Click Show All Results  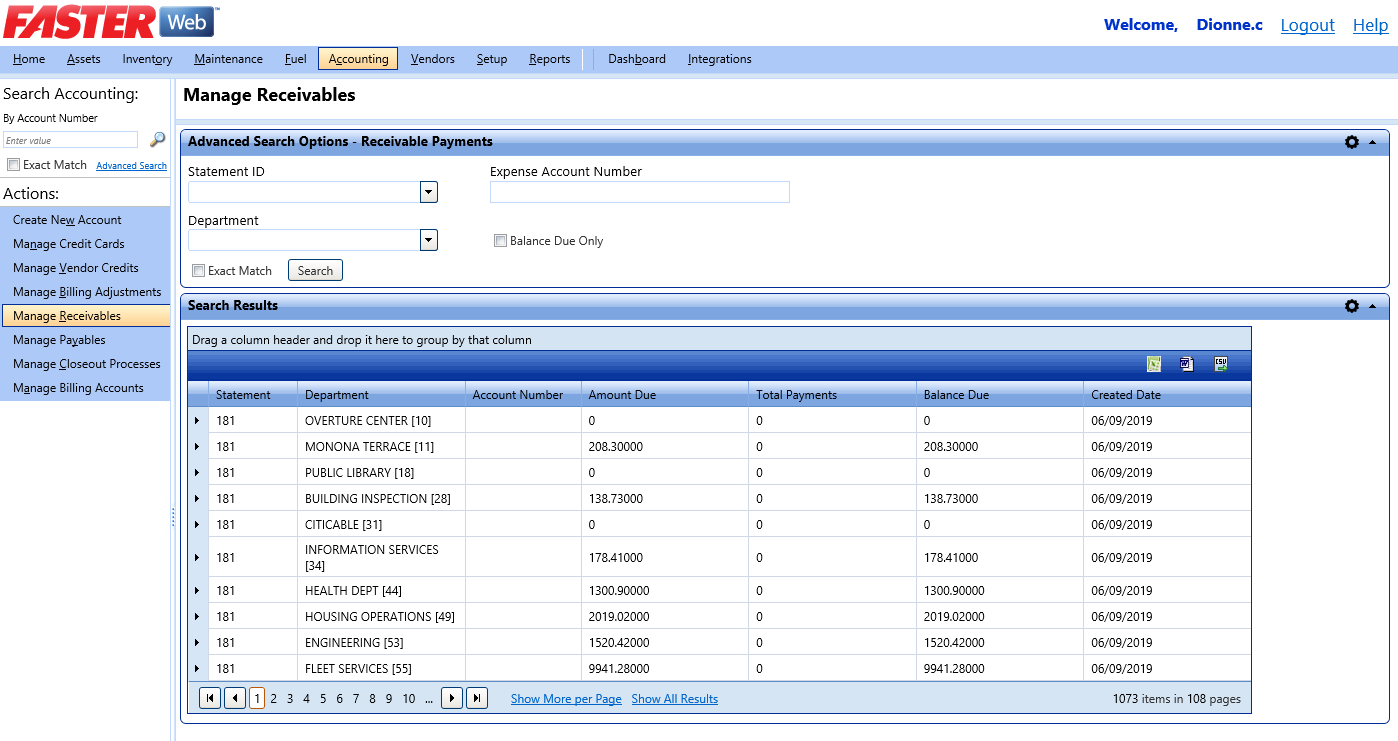(x=675, y=699)
